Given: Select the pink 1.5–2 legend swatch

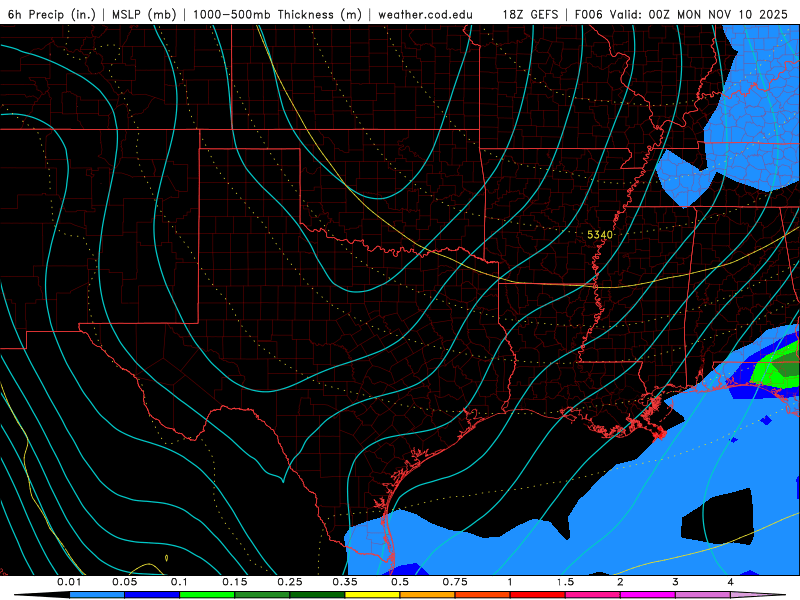Looking at the screenshot, I should (593, 595).
